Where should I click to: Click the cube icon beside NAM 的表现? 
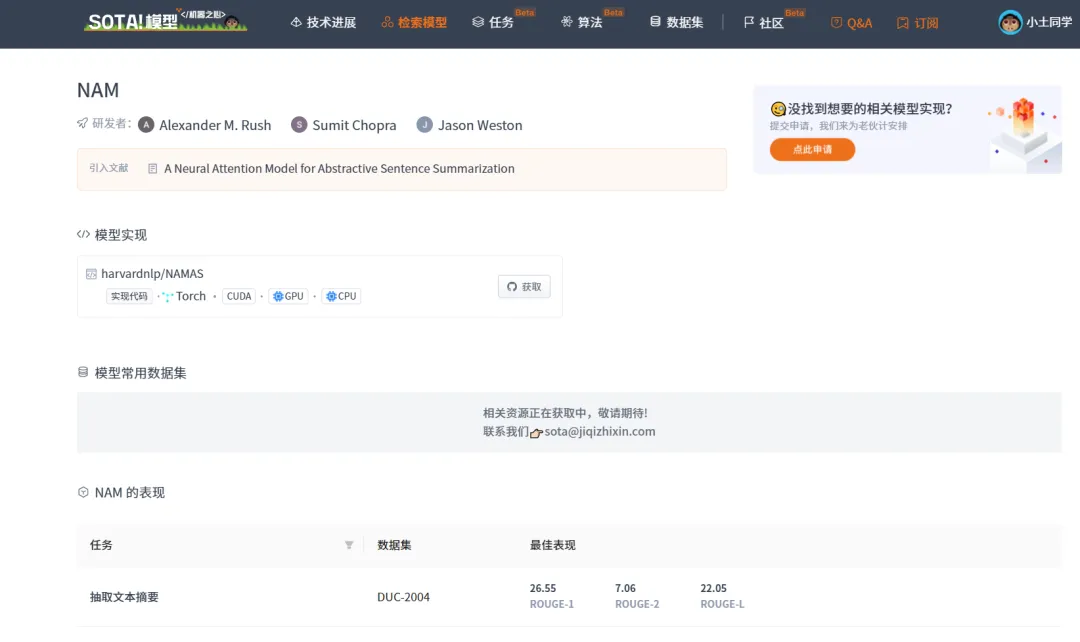83,493
